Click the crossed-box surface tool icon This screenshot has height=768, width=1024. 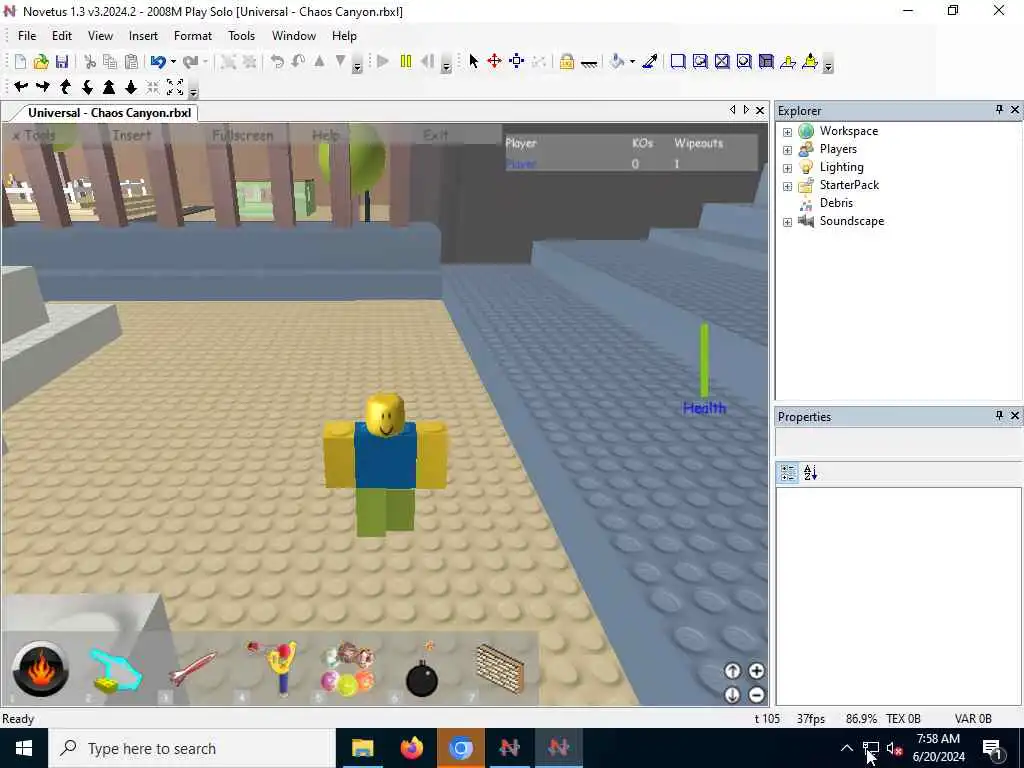coord(722,61)
